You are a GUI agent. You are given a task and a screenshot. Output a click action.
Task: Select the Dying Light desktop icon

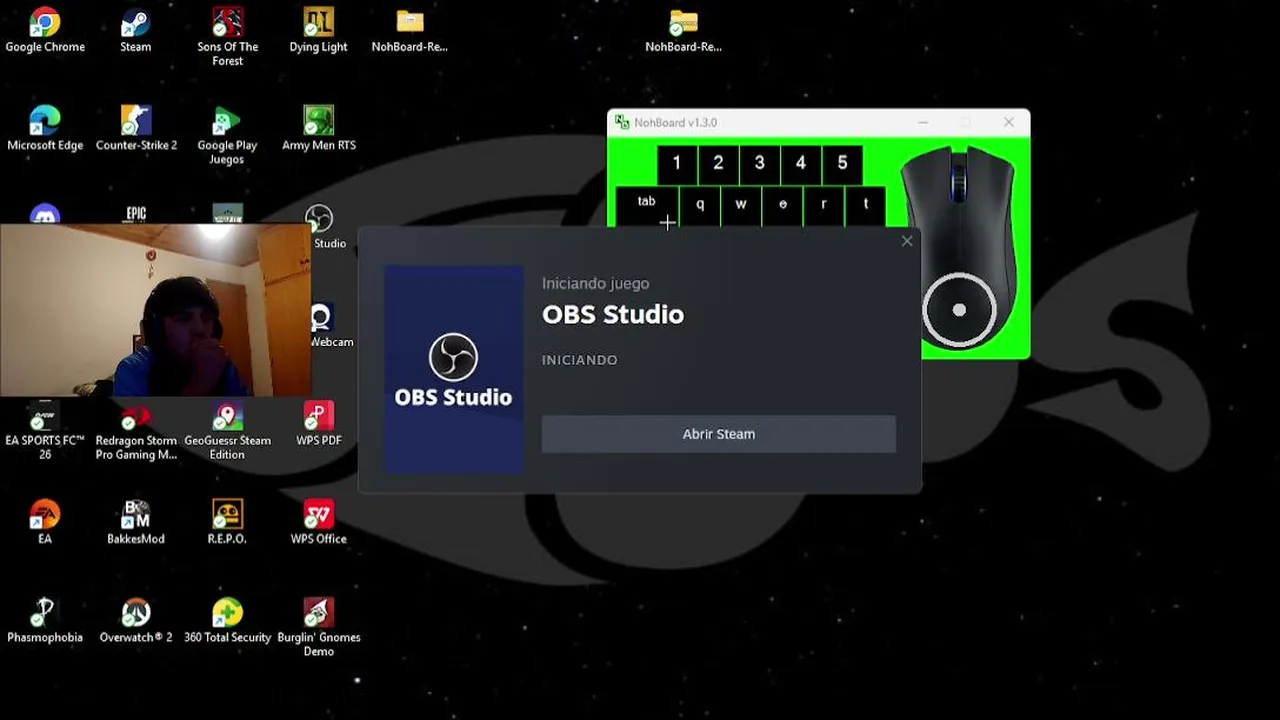(x=318, y=30)
